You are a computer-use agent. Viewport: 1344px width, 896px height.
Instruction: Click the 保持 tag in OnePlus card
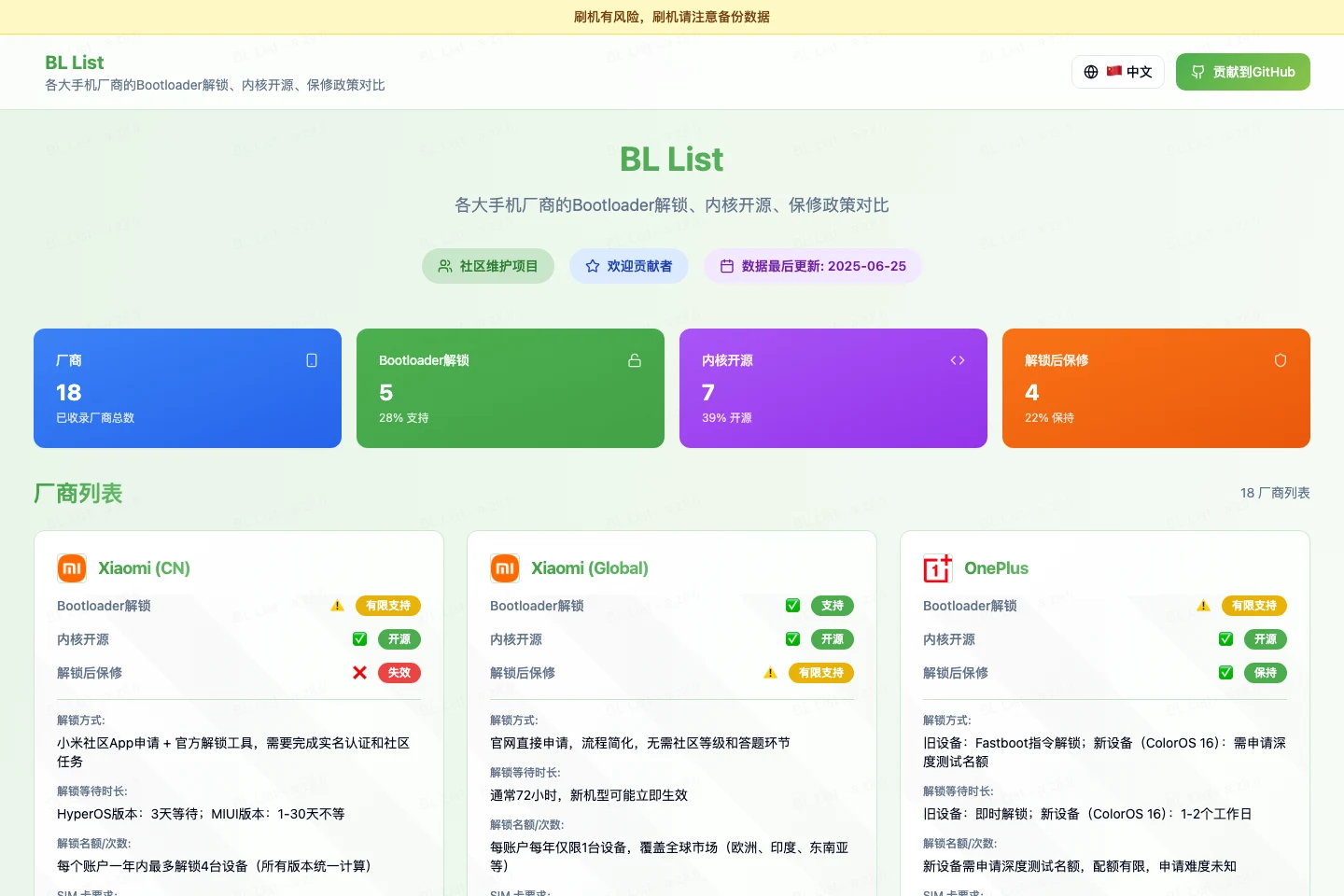coord(1266,673)
